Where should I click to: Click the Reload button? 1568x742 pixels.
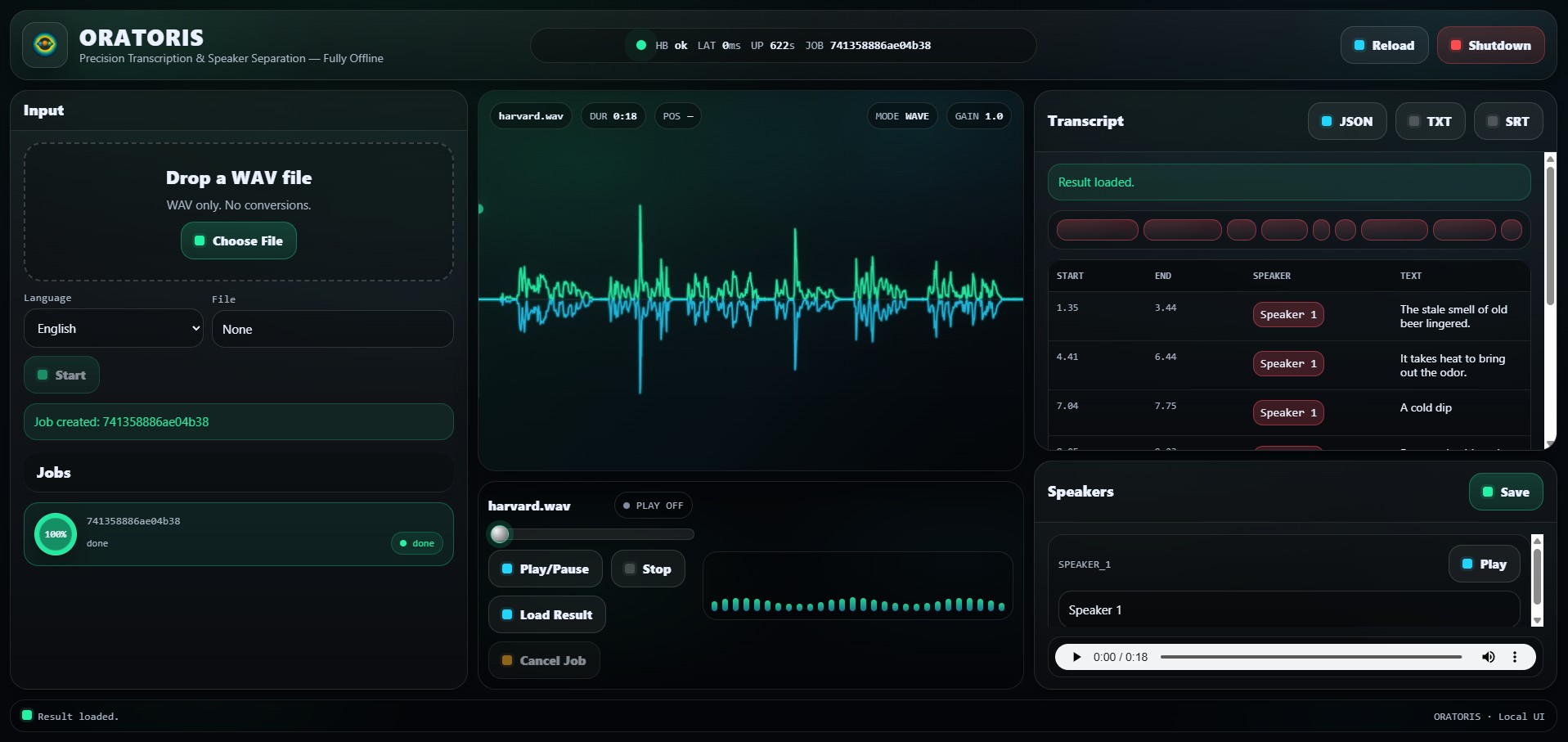[1383, 46]
